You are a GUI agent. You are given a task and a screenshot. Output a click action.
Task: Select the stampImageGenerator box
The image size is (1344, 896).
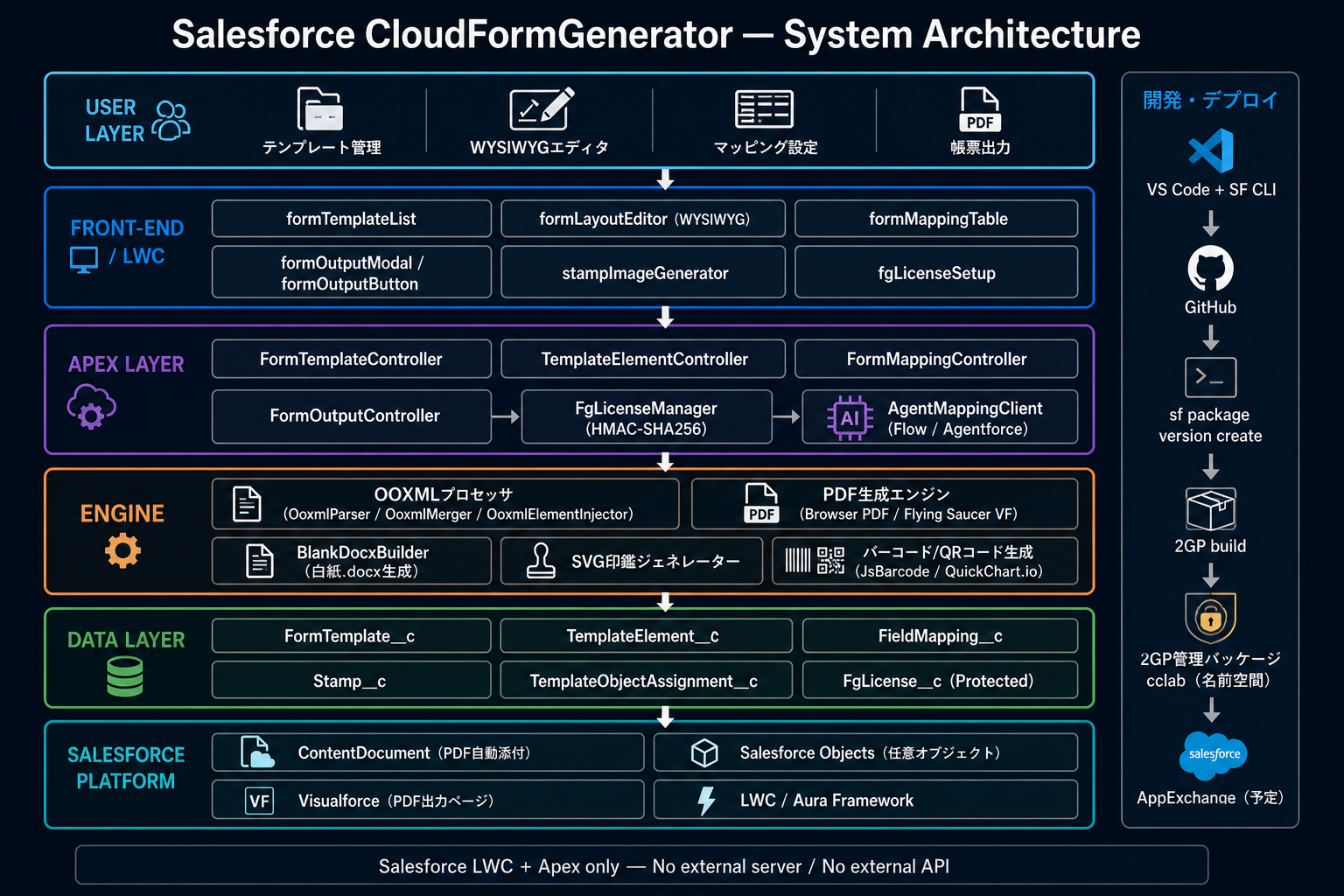(x=643, y=272)
